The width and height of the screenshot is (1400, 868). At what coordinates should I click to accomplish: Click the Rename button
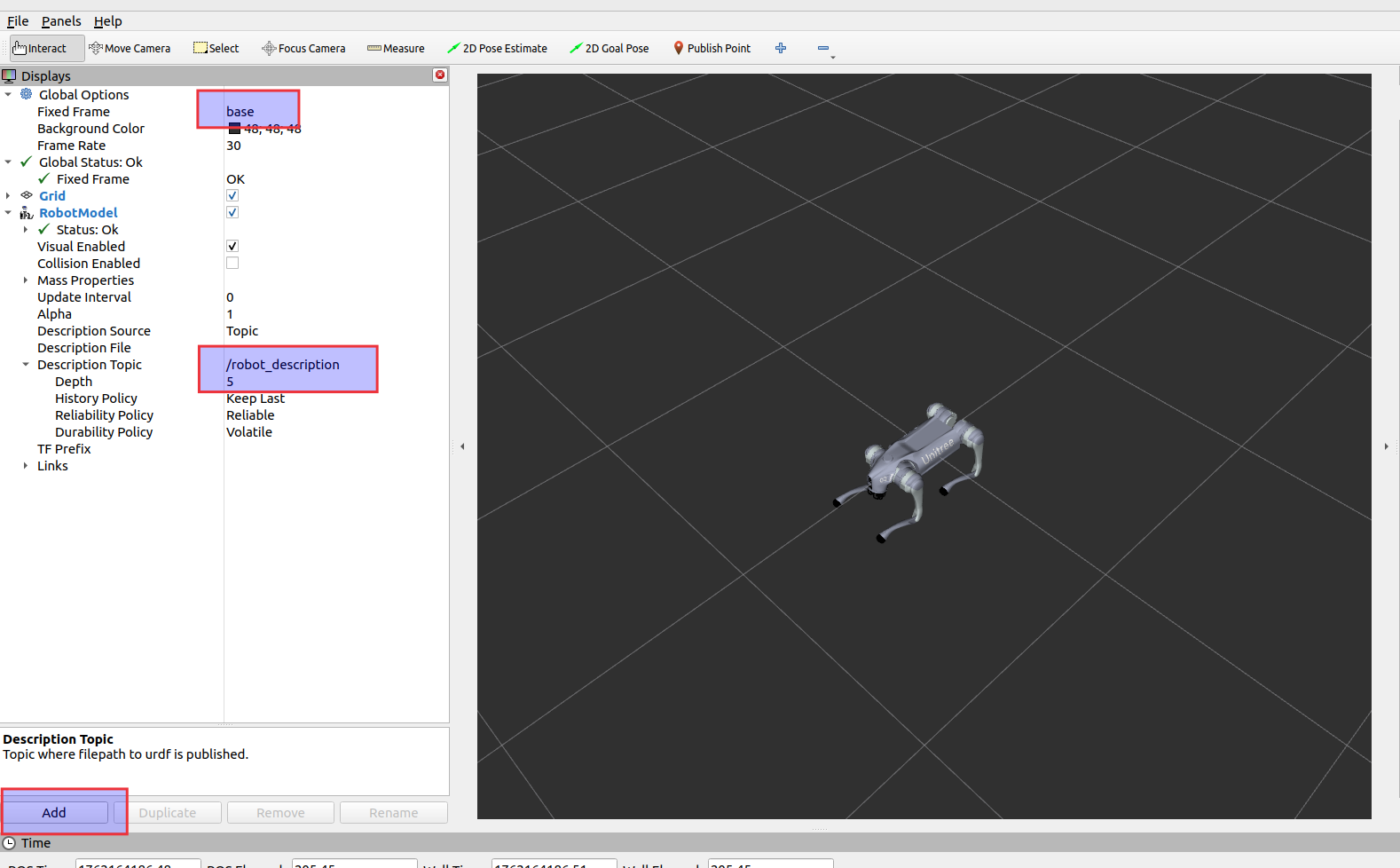(x=394, y=812)
